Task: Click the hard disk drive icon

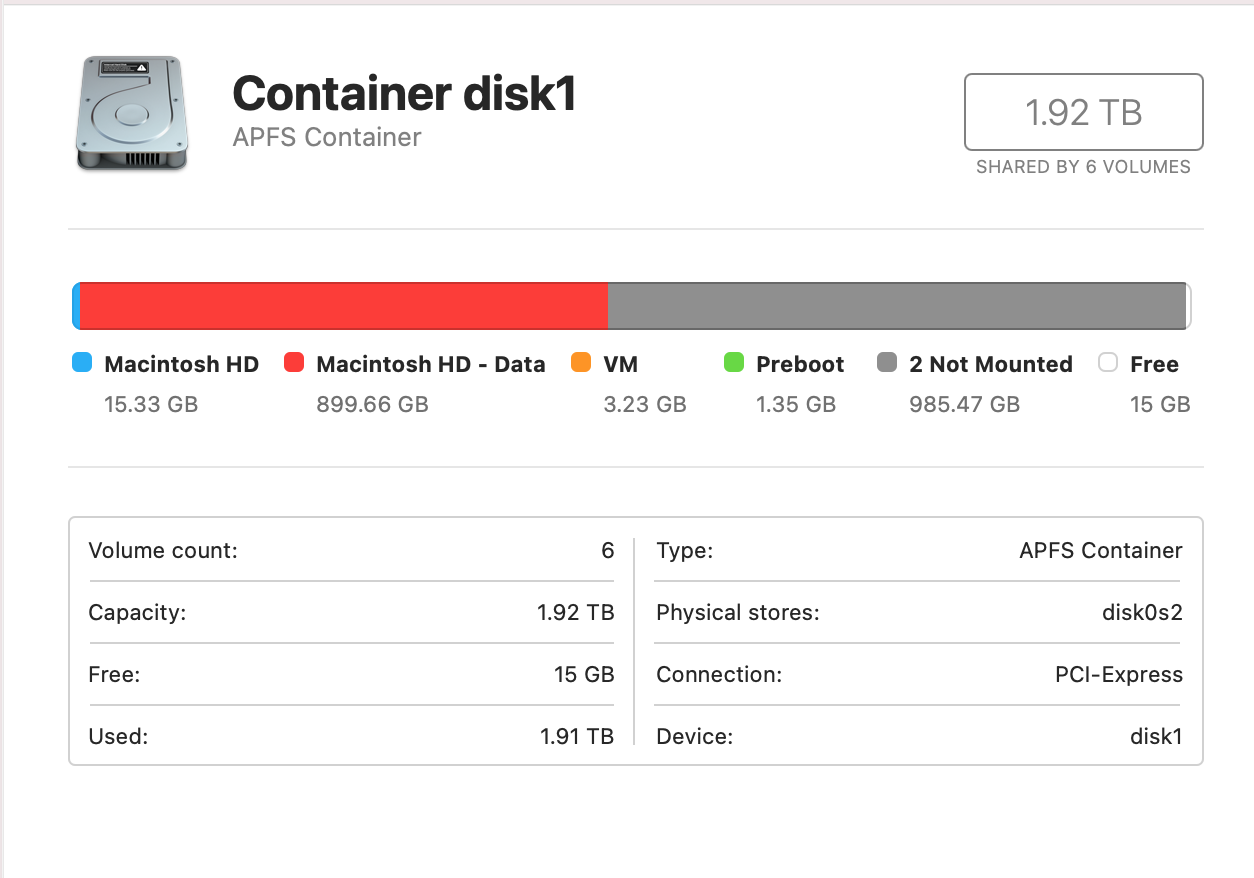Action: point(131,113)
